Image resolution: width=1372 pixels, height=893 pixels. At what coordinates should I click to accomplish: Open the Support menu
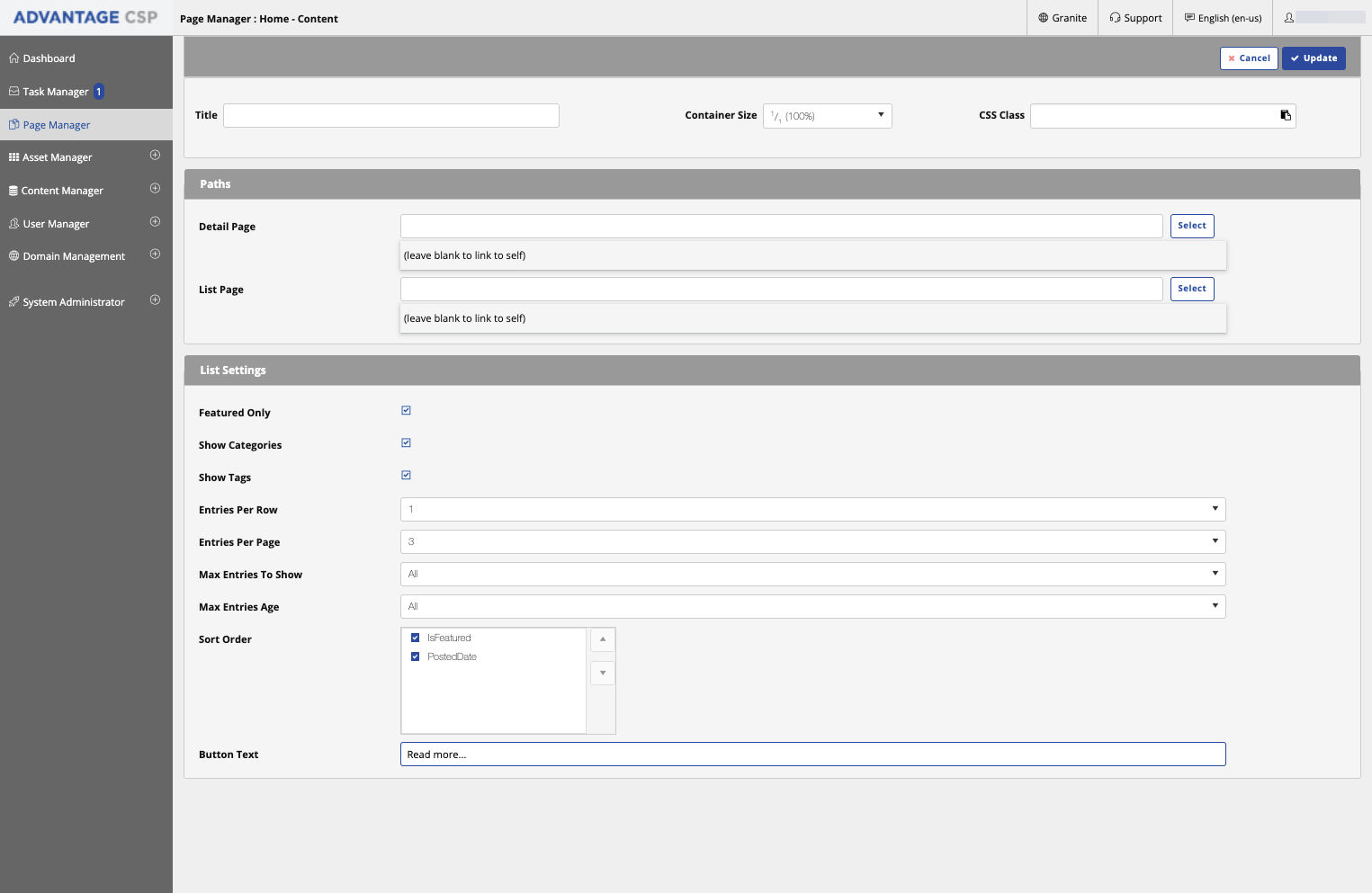(x=1135, y=18)
